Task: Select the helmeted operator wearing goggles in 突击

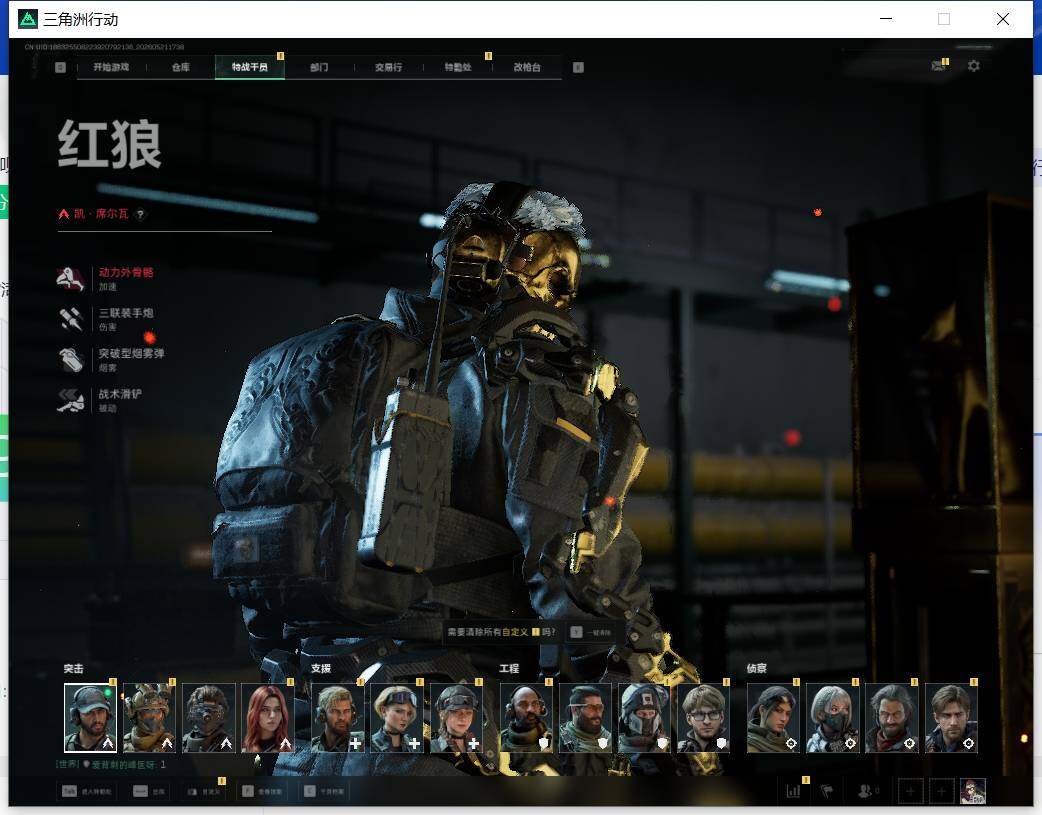Action: coord(149,717)
